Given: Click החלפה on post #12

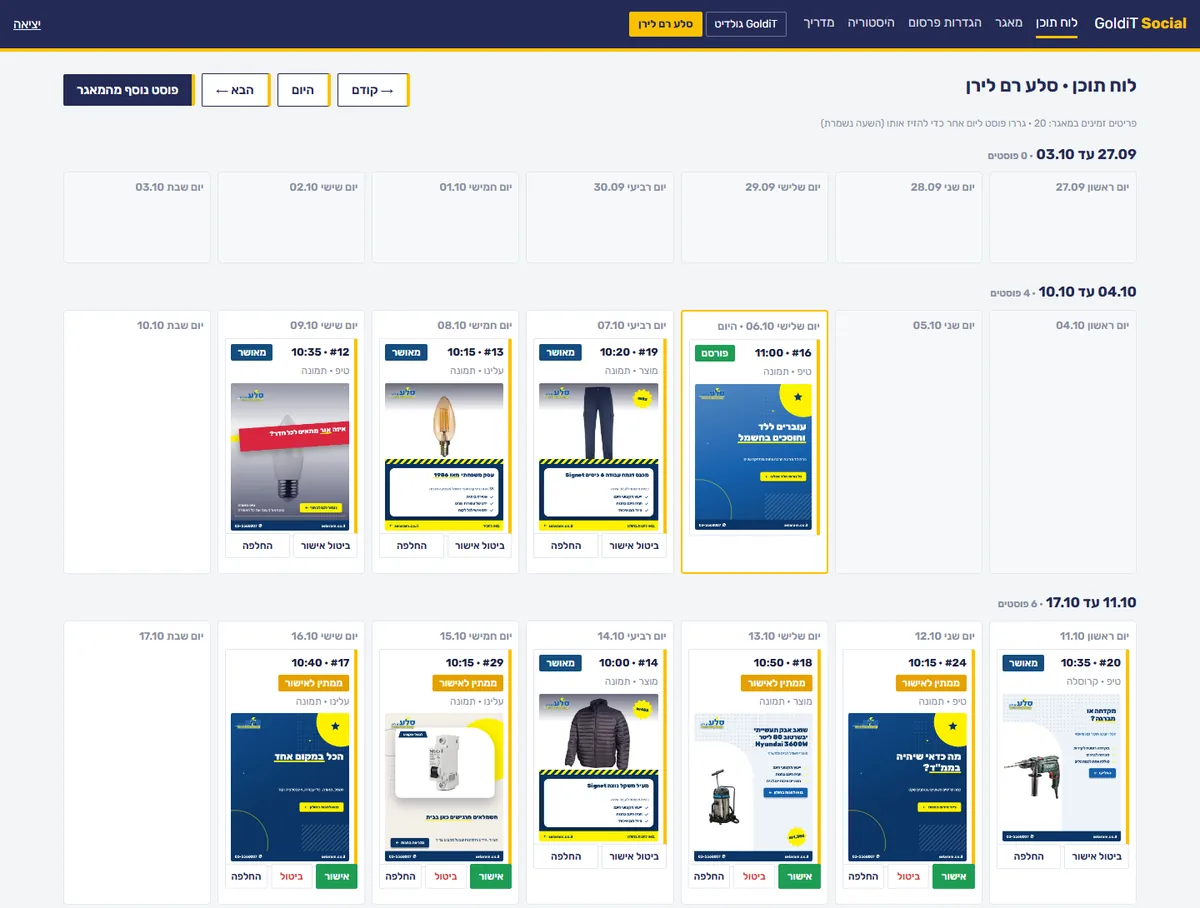Looking at the screenshot, I should click(x=257, y=546).
